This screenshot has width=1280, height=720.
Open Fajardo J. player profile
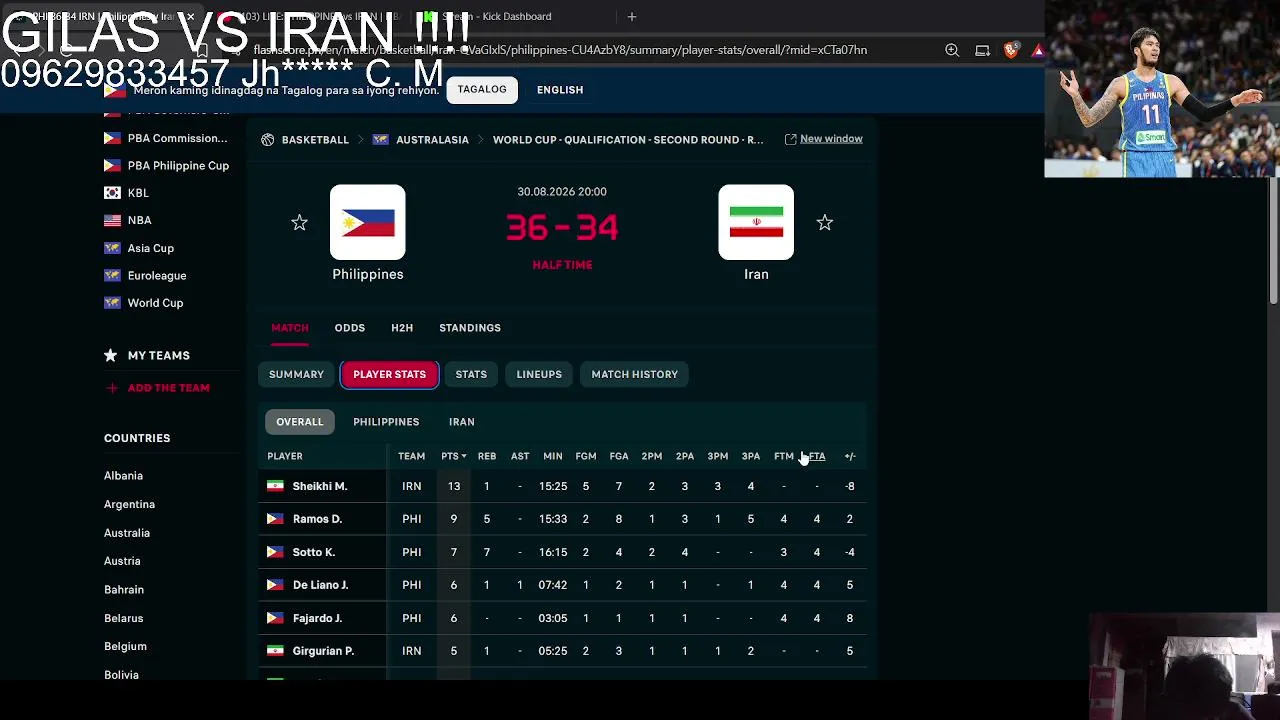click(317, 618)
